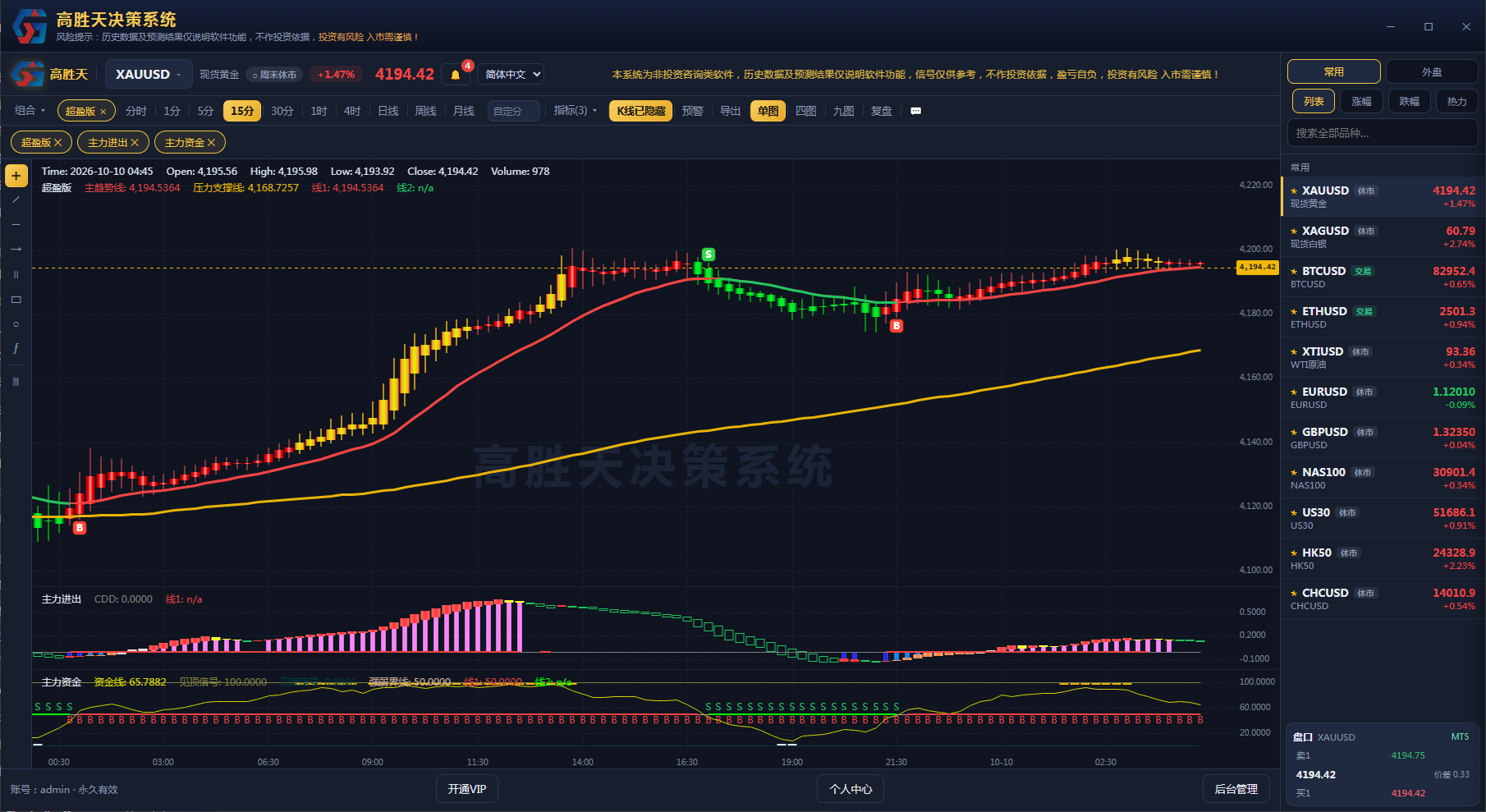Select the 周线 weekly timeframe

(425, 111)
